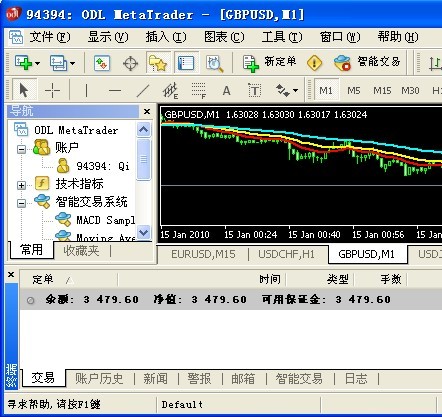Open the 帮助(H) menu
This screenshot has height=417, width=442.
tap(398, 37)
